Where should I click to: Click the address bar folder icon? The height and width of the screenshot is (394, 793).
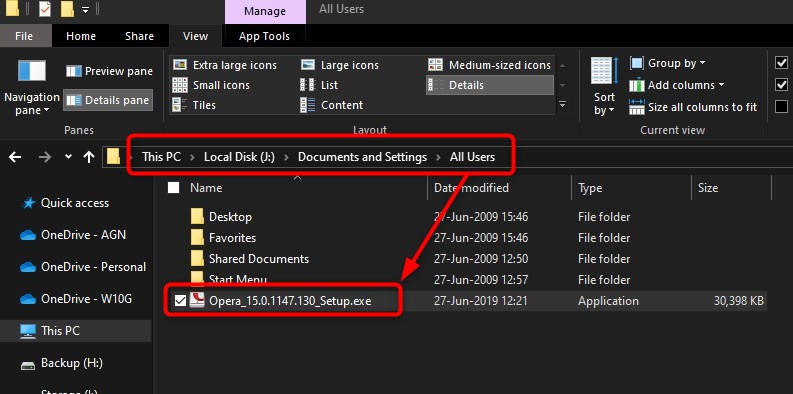pos(113,157)
